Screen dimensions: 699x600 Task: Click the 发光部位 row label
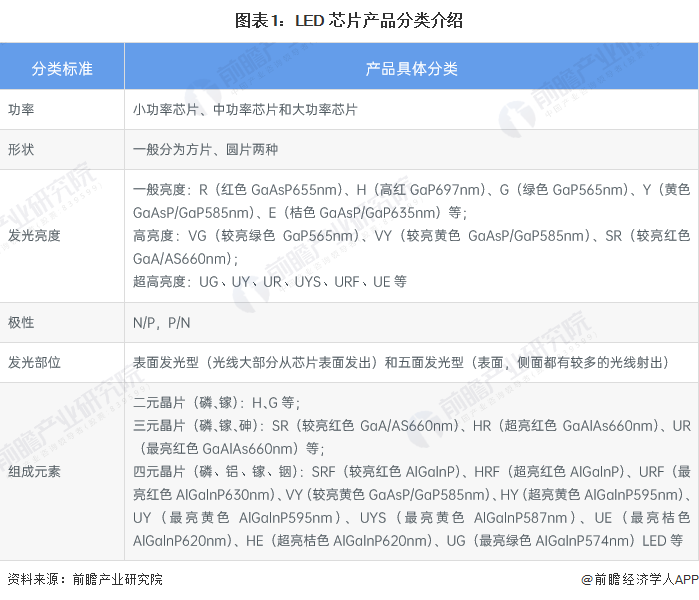click(x=34, y=362)
